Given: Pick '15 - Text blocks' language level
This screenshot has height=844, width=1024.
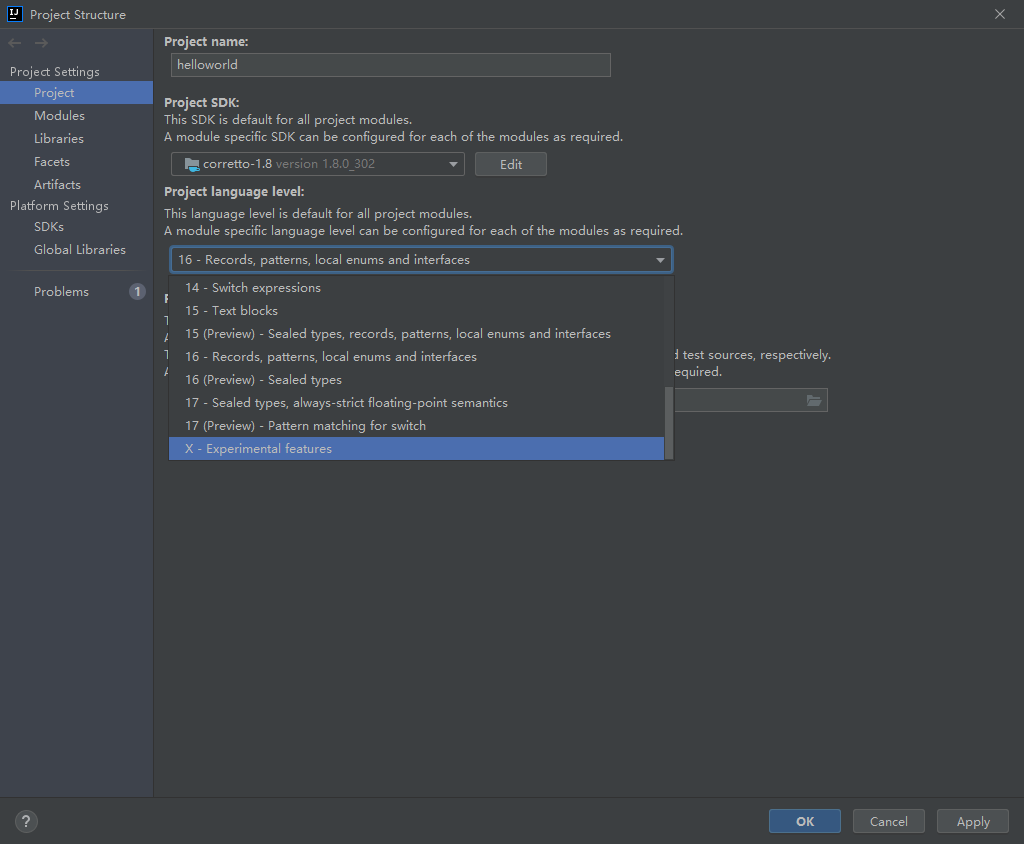Looking at the screenshot, I should (x=231, y=311).
